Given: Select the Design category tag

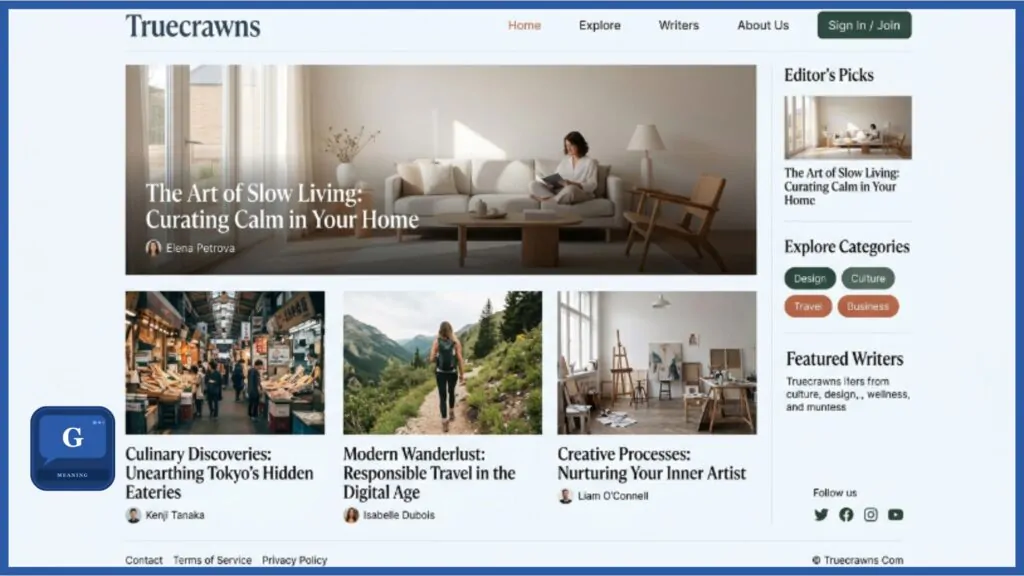Looking at the screenshot, I should pos(810,278).
